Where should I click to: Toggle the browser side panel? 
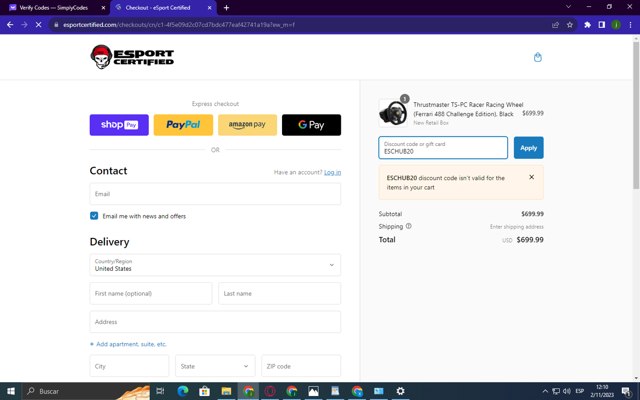pos(602,25)
